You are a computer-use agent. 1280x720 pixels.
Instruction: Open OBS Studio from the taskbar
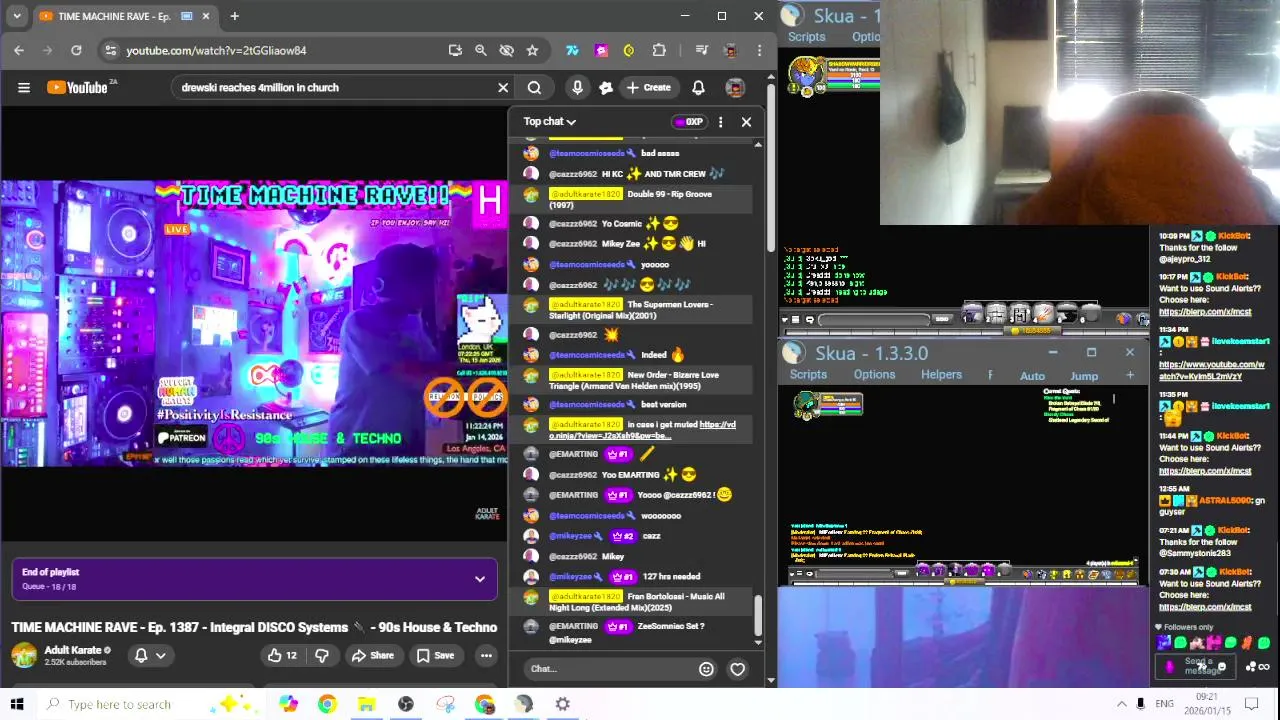tap(405, 704)
